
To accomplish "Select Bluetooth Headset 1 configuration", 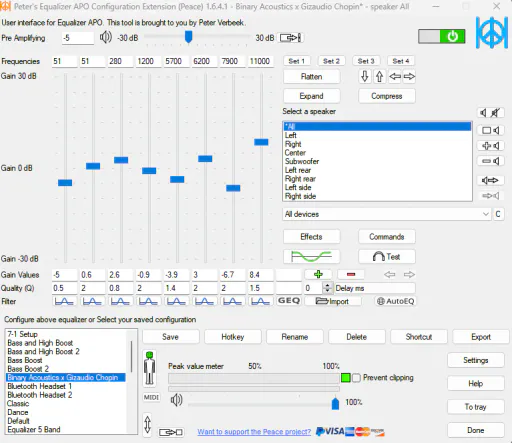I will click(66, 386).
